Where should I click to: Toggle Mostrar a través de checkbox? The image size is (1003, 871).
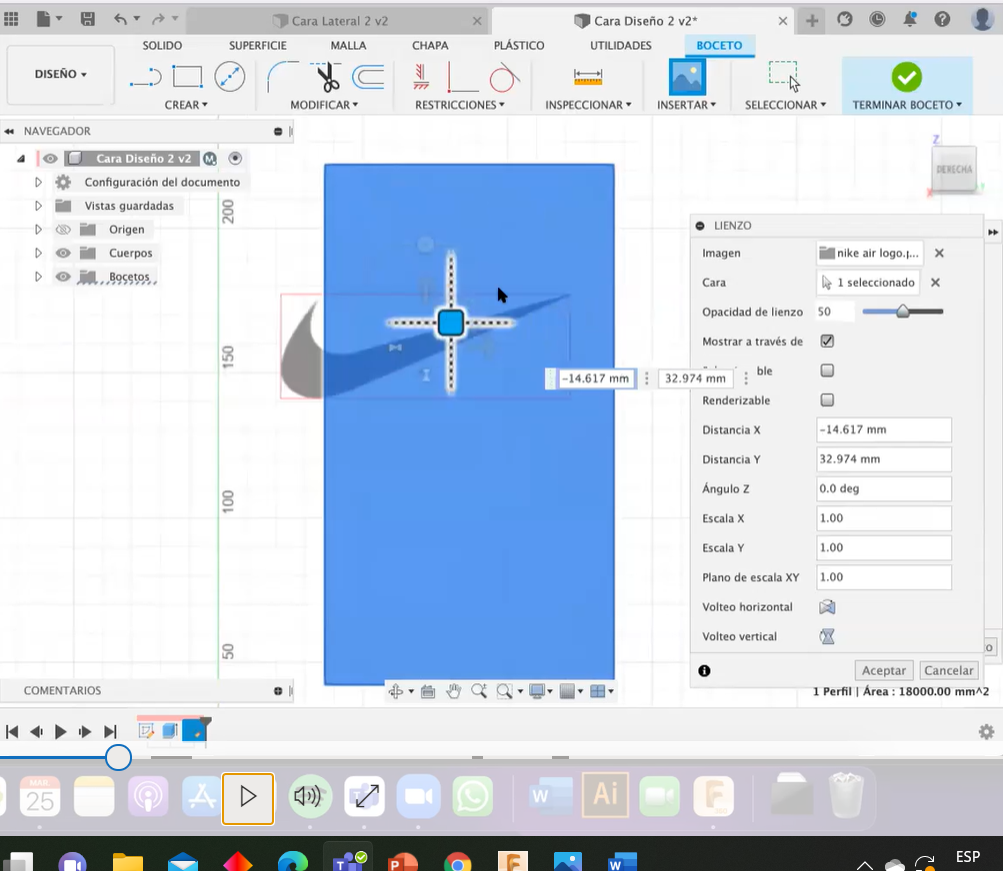pyautogui.click(x=827, y=341)
